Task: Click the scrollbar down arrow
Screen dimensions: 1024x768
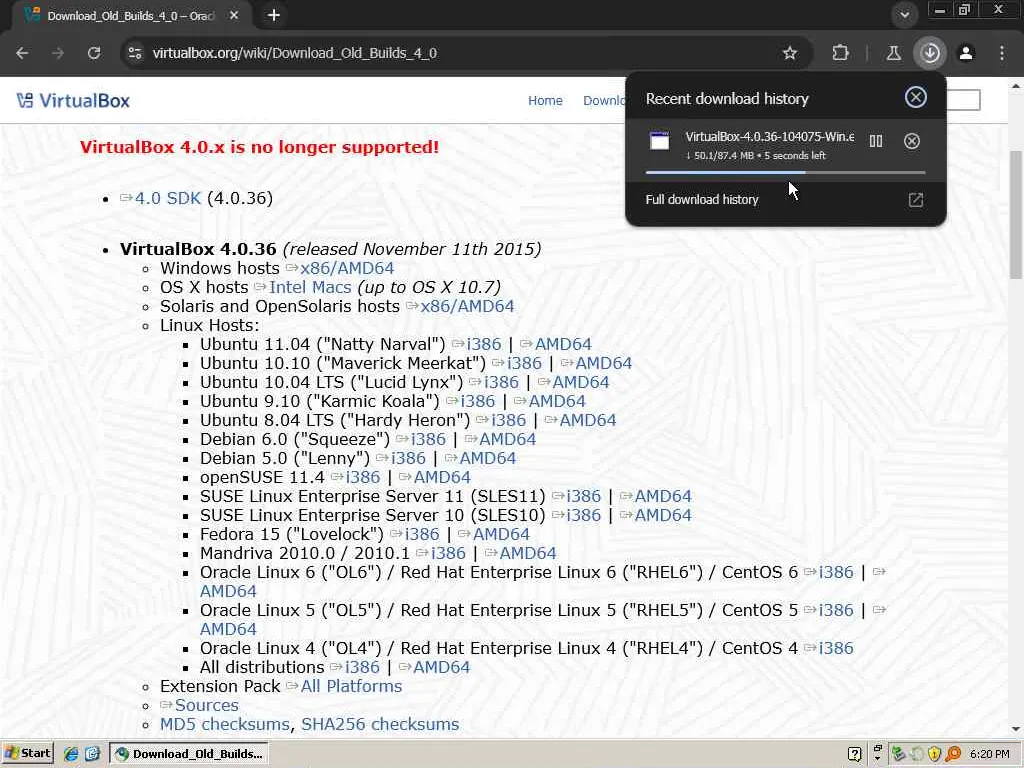Action: pos(1016,729)
